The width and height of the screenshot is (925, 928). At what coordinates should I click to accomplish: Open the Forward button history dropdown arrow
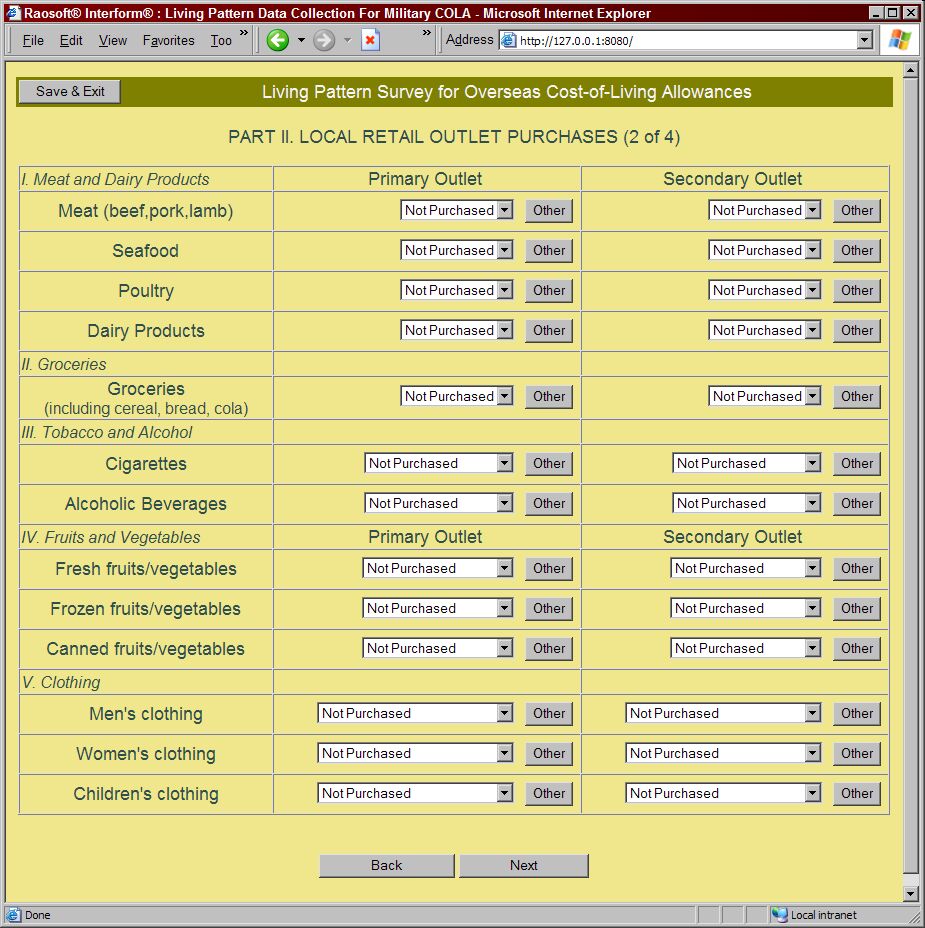347,40
